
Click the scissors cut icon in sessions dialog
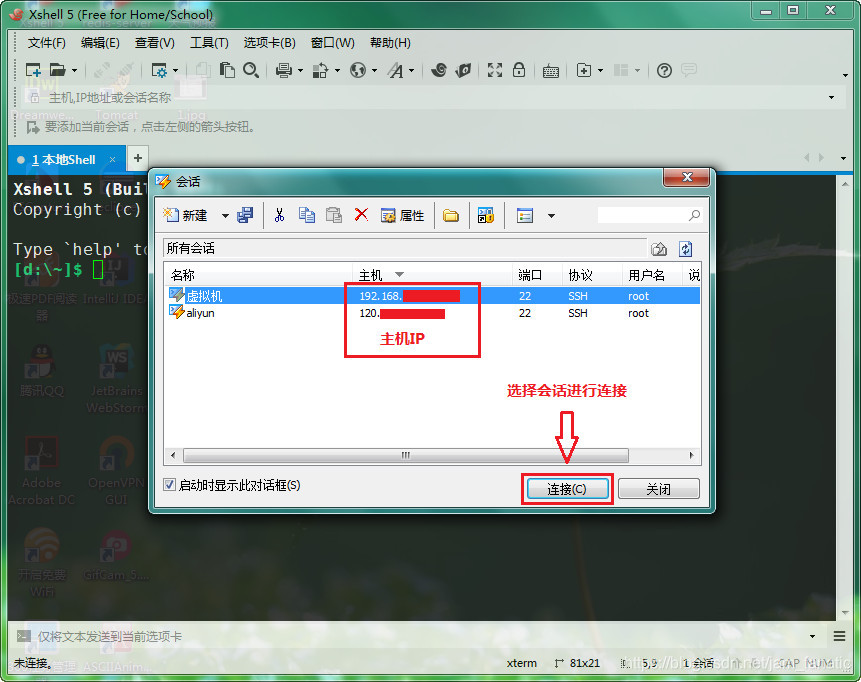pos(279,215)
